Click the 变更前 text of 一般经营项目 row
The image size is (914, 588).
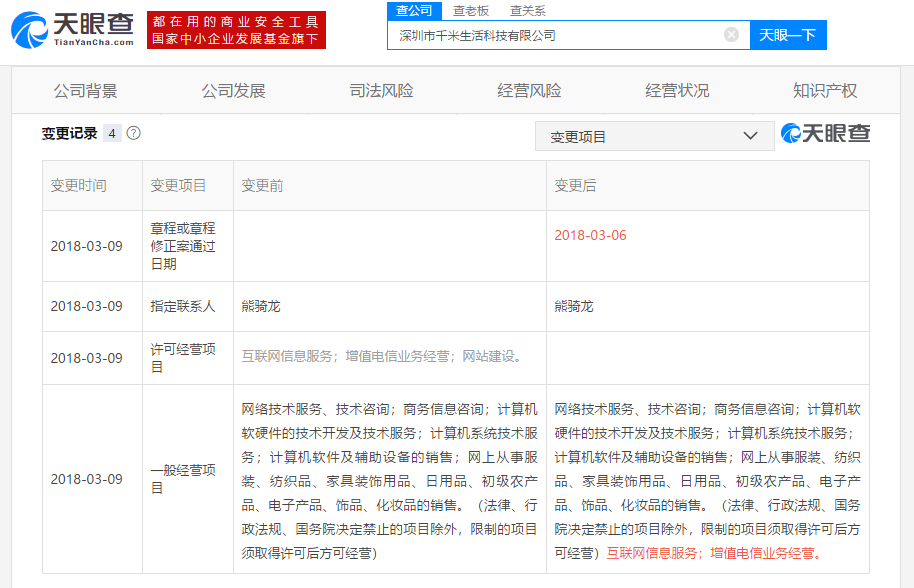click(x=389, y=481)
